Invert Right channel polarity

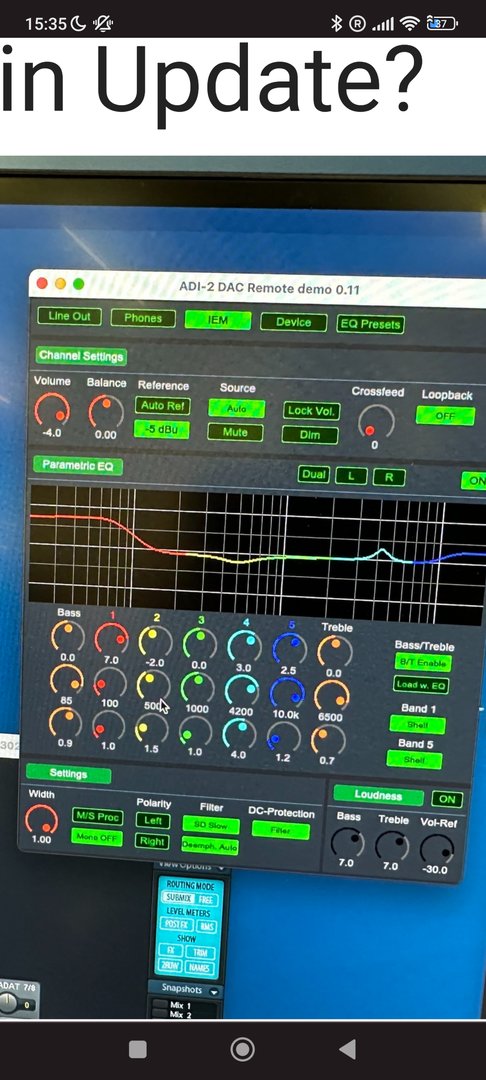point(152,841)
